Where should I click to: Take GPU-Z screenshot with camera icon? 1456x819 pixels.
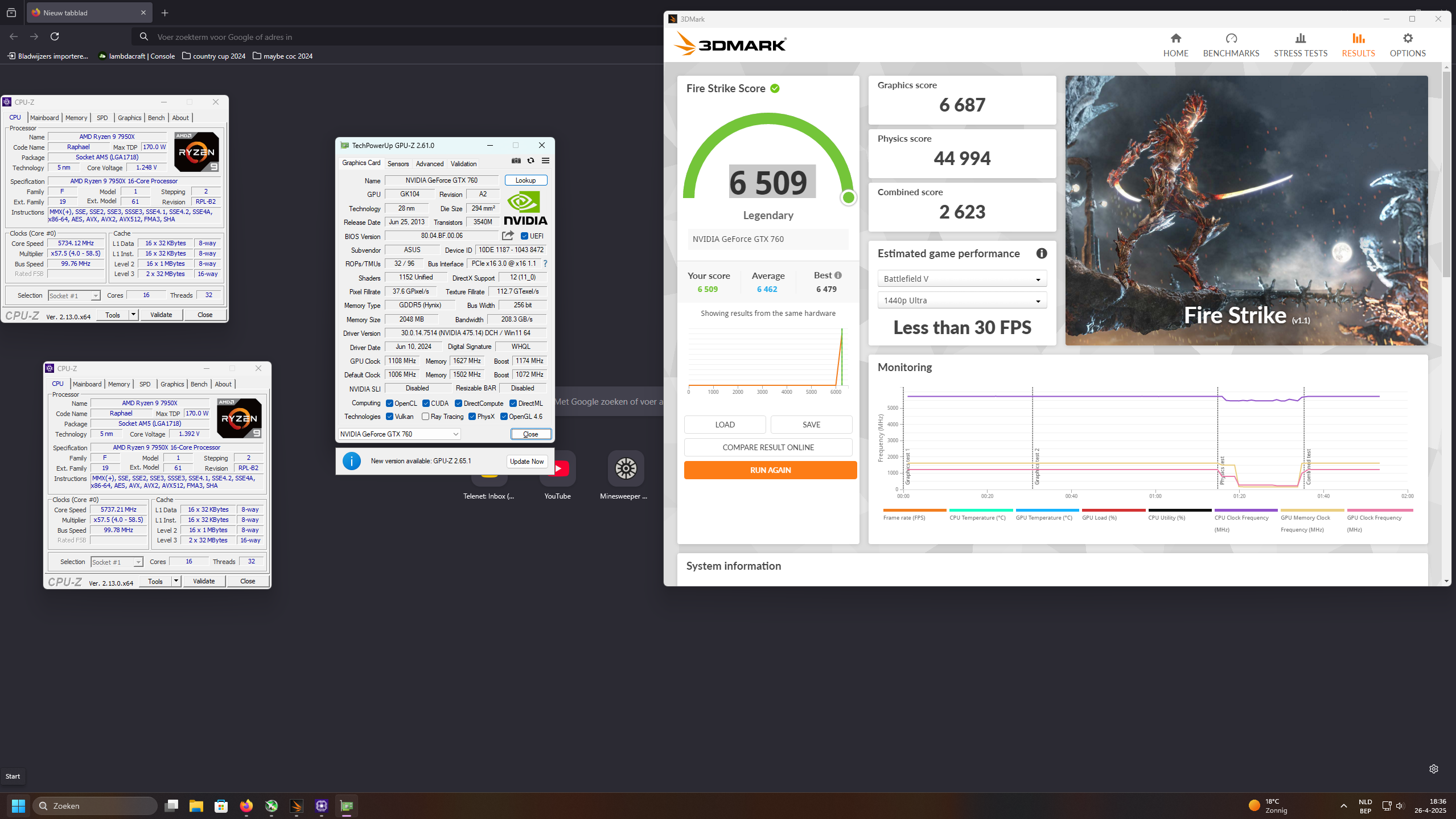[x=516, y=160]
